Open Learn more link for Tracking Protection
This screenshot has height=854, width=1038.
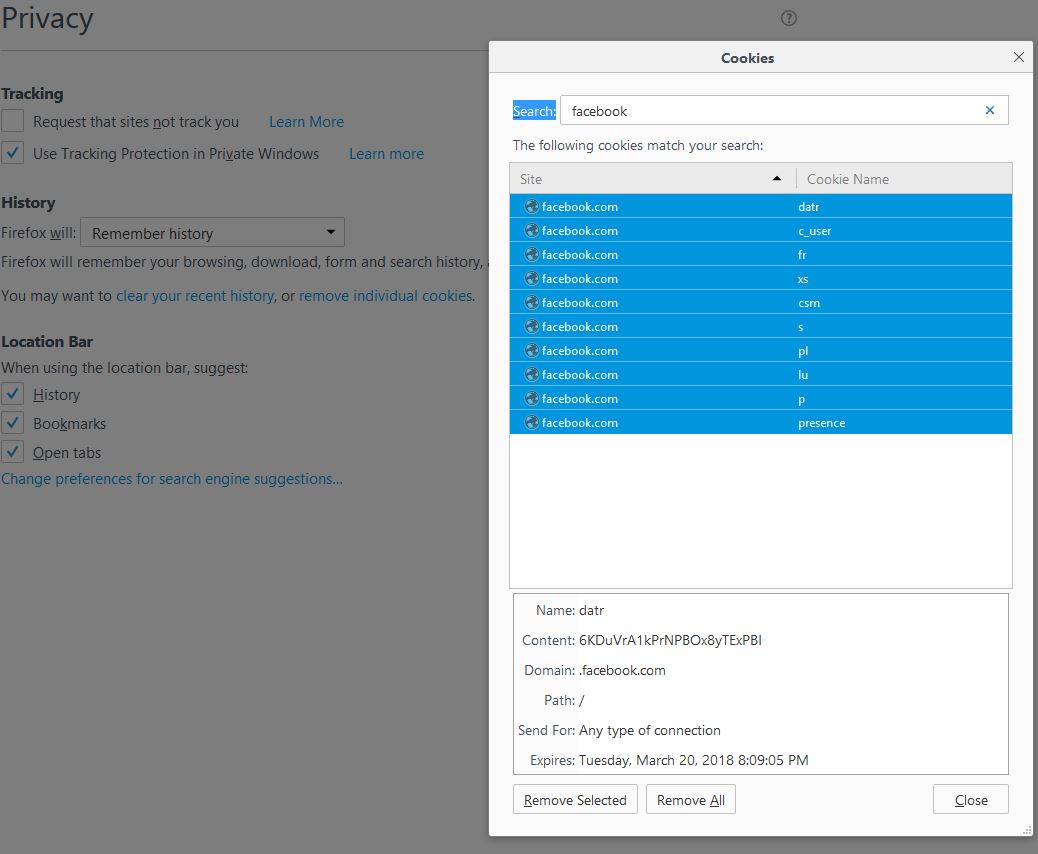387,154
